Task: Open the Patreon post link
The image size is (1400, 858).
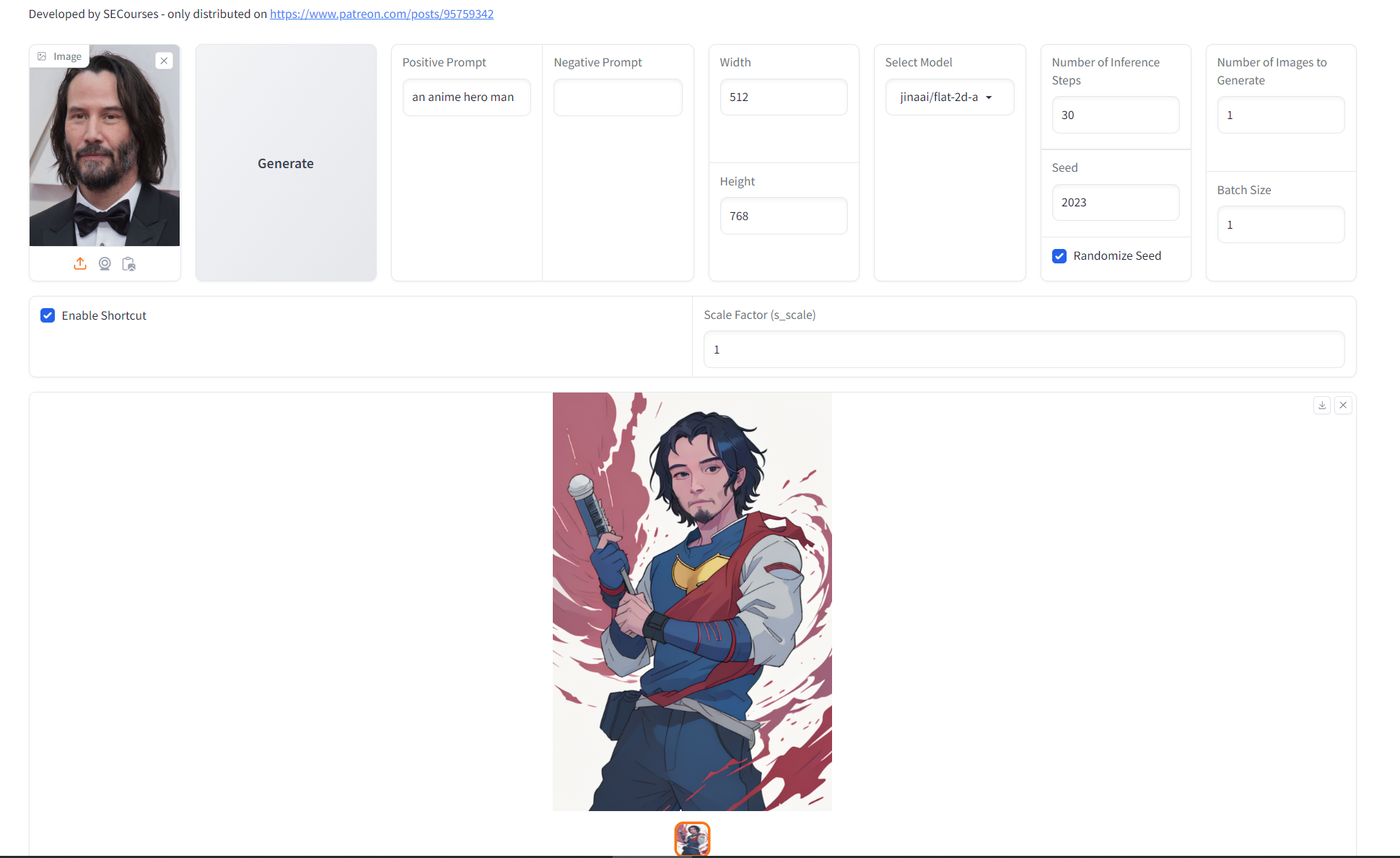Action: (381, 14)
